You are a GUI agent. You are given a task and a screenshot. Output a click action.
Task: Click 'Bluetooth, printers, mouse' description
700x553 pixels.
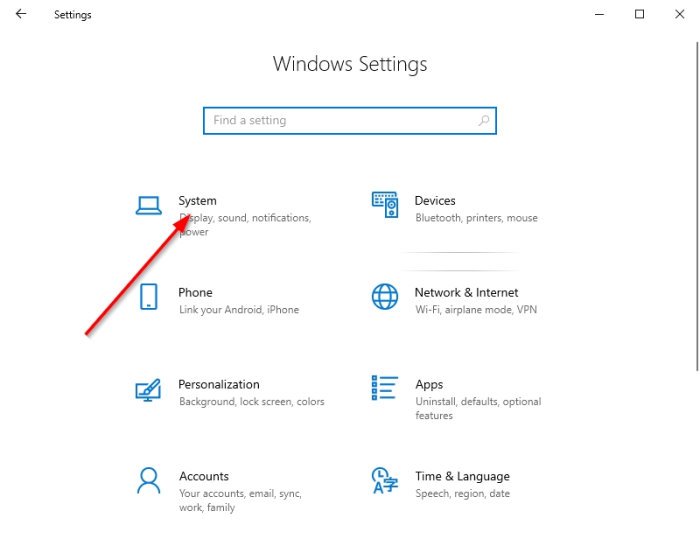click(x=476, y=218)
